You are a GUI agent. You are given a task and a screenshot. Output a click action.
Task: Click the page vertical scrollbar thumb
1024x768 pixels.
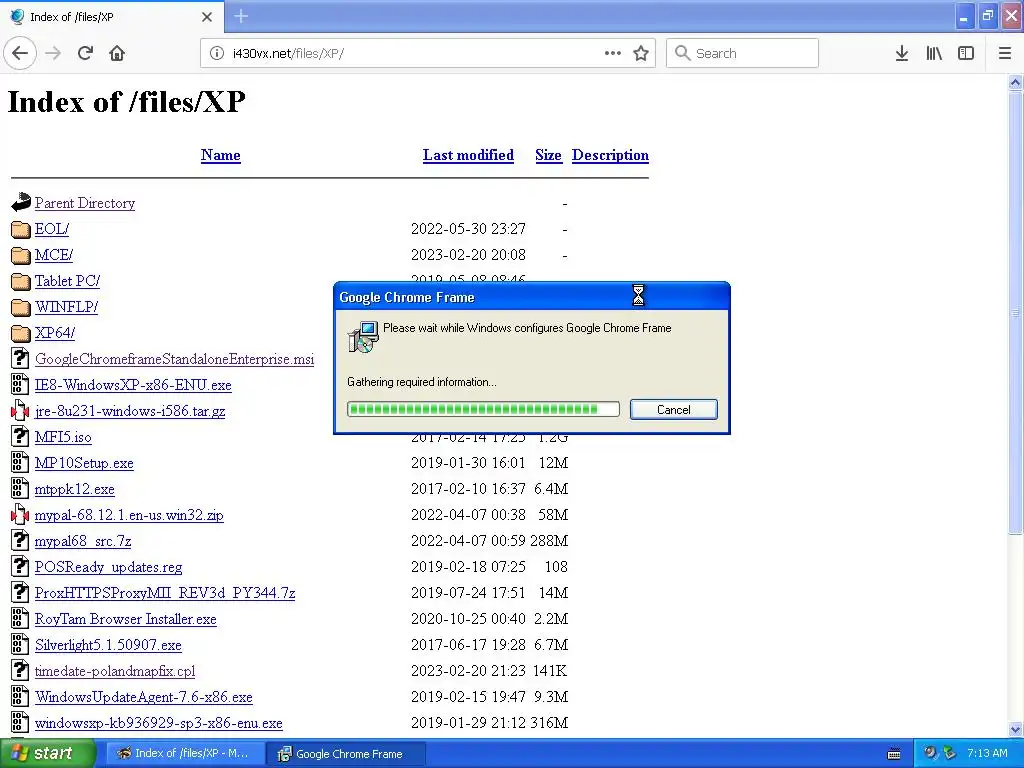pos(1015,312)
